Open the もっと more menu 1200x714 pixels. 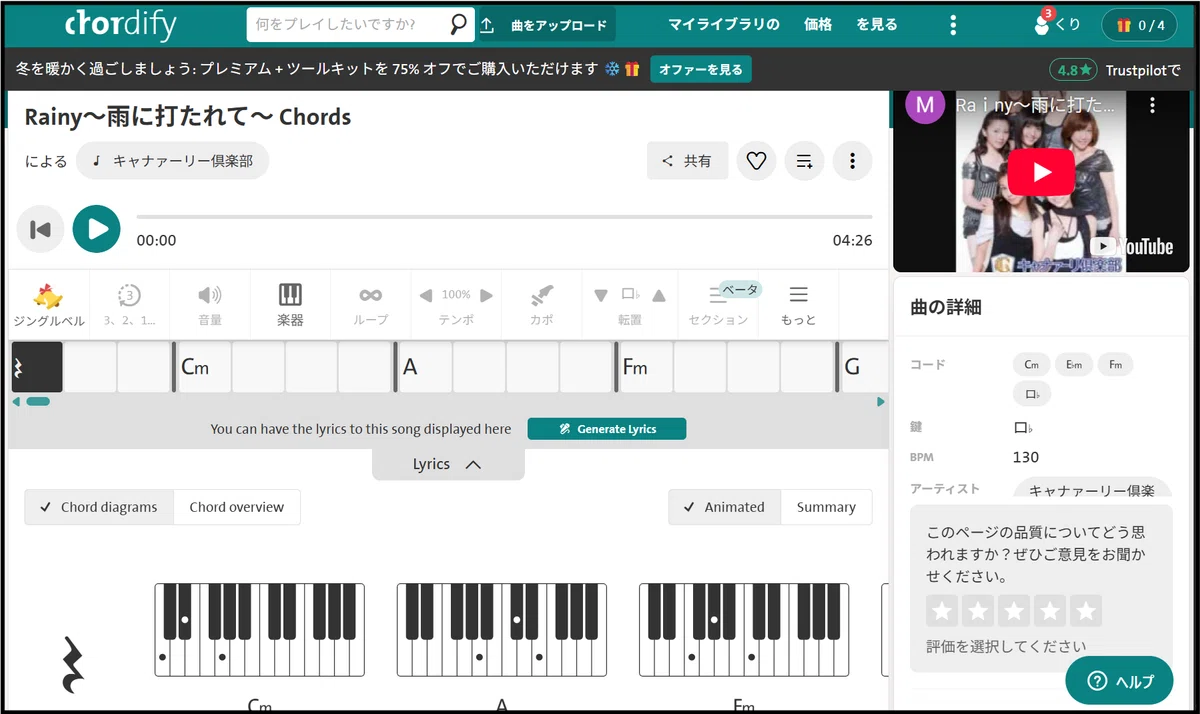[x=798, y=305]
